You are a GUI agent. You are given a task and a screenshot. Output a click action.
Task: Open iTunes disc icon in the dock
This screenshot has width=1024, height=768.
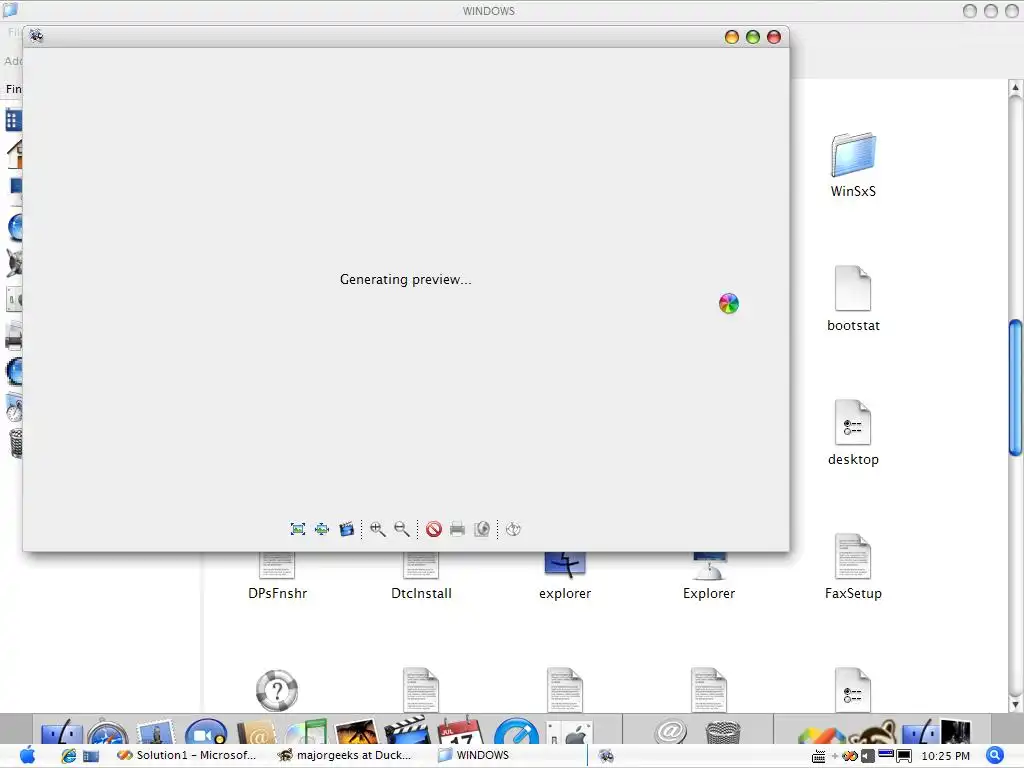(305, 731)
